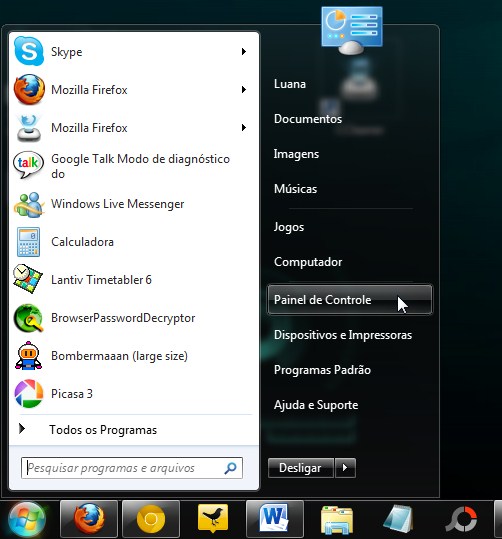Viewport: 502px width, 539px height.
Task: Select the Calculadora text label
Action: click(82, 242)
